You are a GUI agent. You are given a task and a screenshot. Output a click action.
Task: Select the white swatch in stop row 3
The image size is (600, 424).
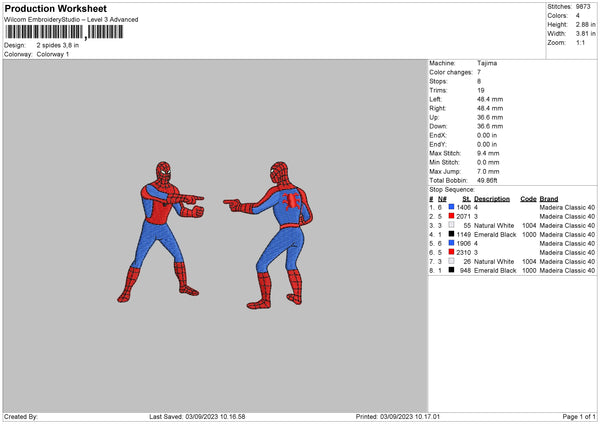coord(452,225)
